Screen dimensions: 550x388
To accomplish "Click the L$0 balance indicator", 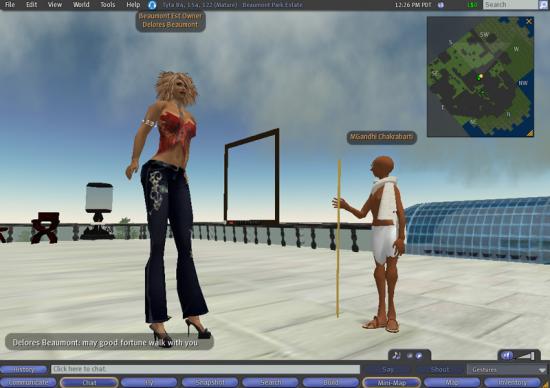I will (x=472, y=5).
